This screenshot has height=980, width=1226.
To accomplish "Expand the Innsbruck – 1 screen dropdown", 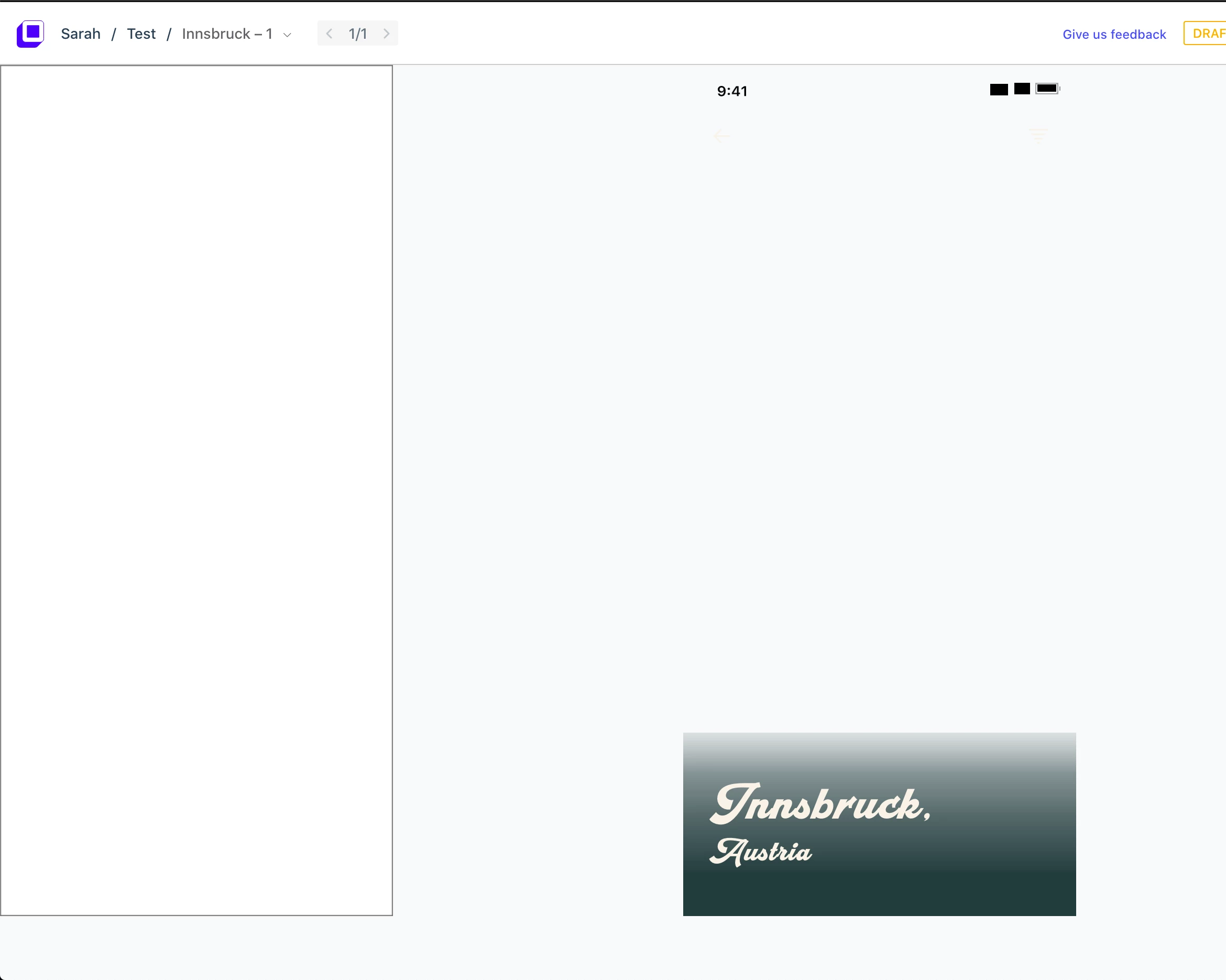I will pos(227,34).
